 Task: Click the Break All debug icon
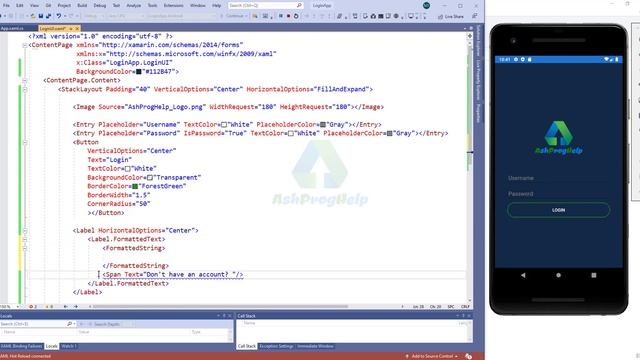(x=281, y=16)
